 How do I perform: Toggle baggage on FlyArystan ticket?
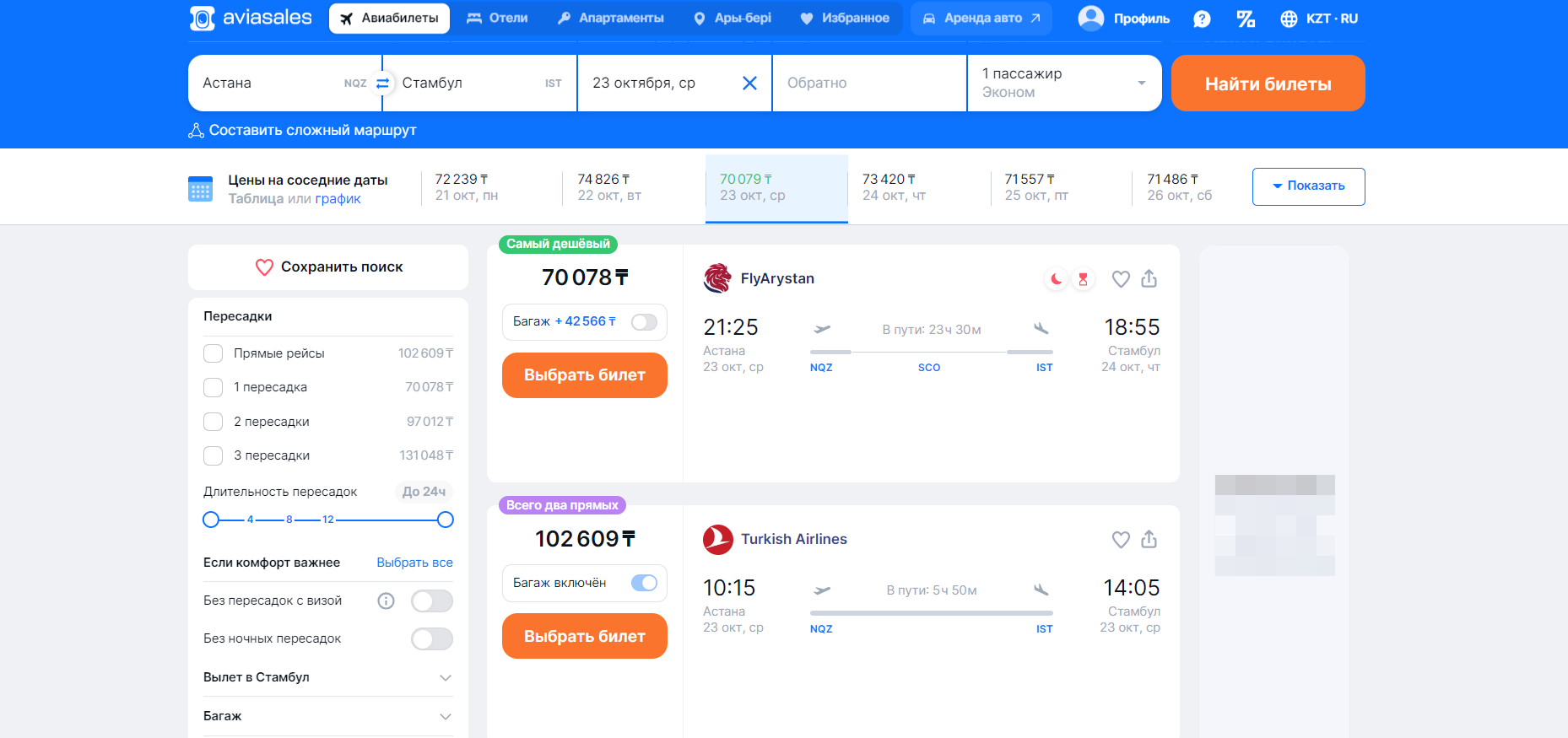tap(644, 322)
